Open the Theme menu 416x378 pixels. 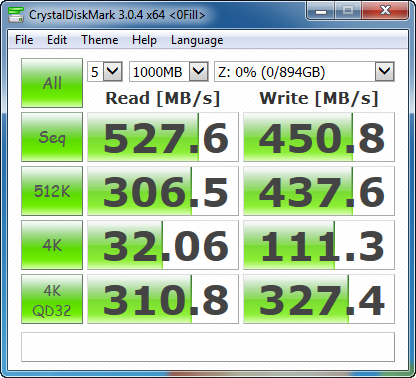[x=100, y=40]
